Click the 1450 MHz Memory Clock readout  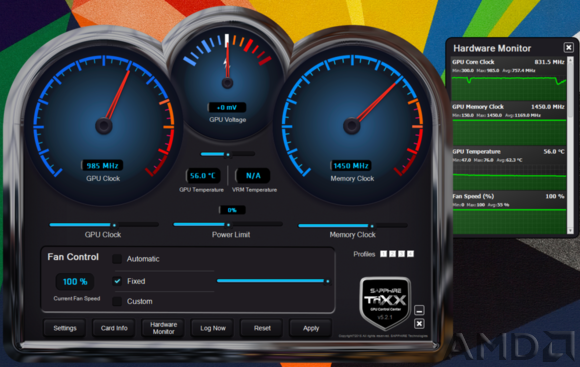click(x=351, y=165)
